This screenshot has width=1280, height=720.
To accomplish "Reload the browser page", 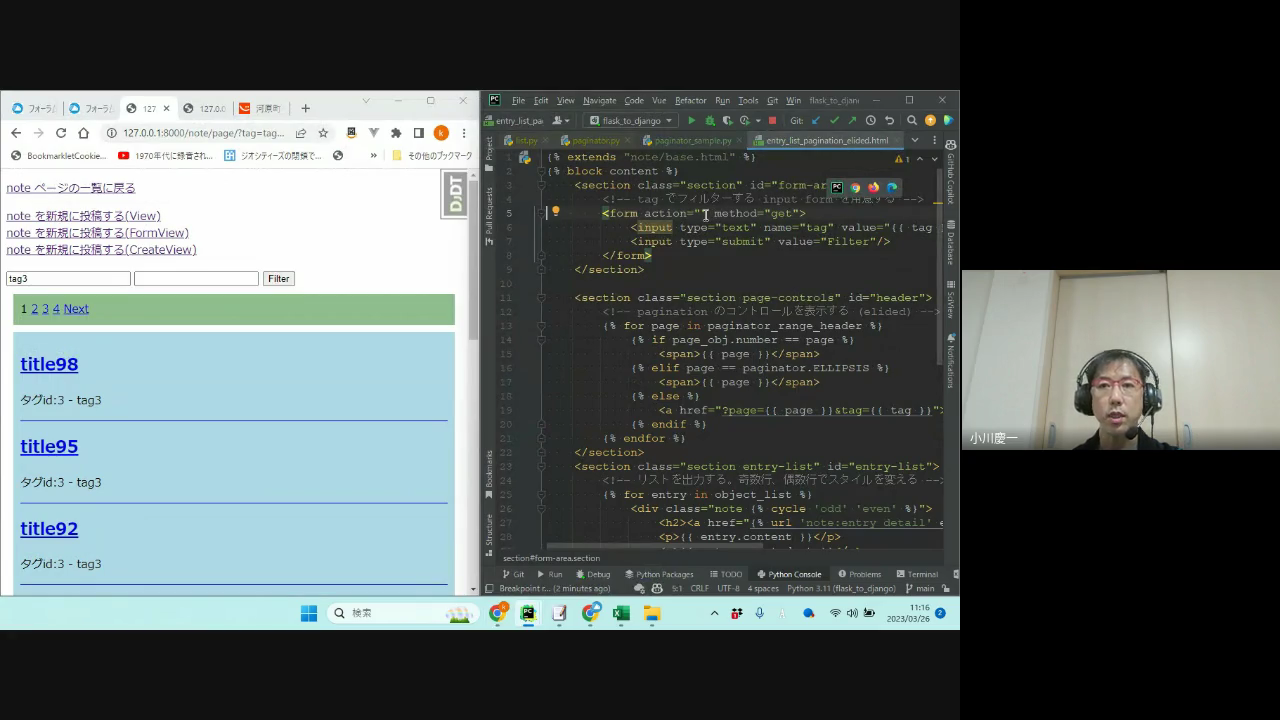I will [x=61, y=133].
